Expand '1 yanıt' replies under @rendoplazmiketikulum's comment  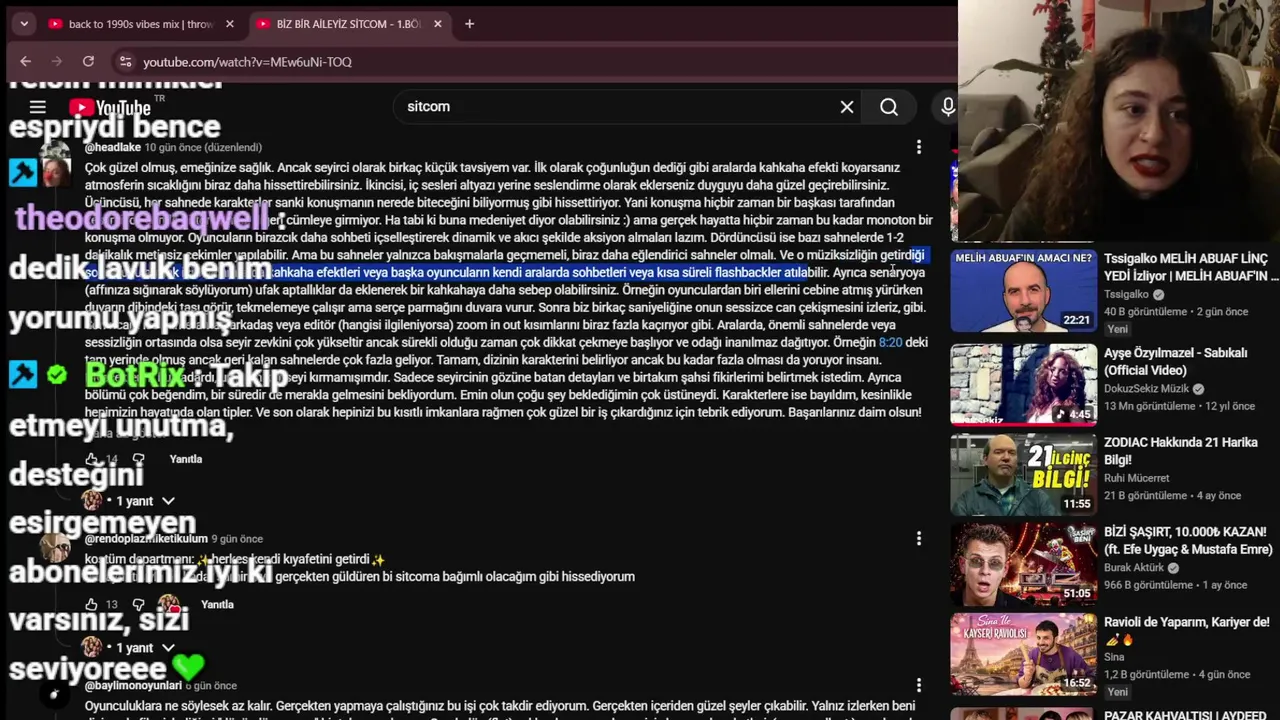[x=130, y=648]
